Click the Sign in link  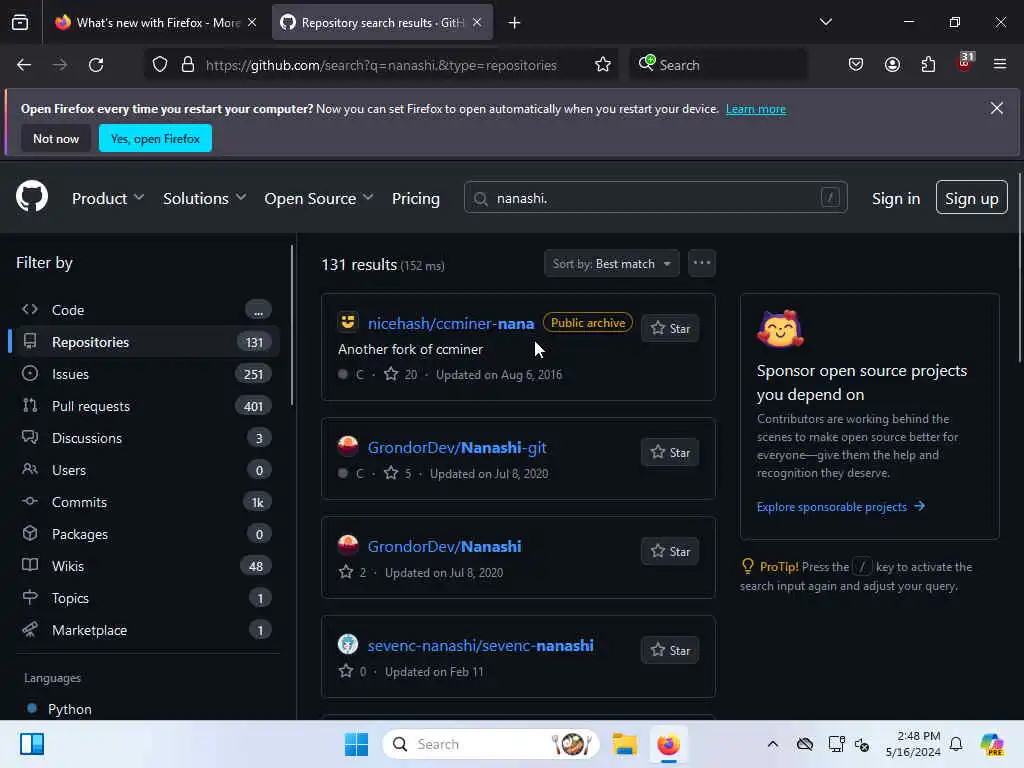click(x=896, y=199)
